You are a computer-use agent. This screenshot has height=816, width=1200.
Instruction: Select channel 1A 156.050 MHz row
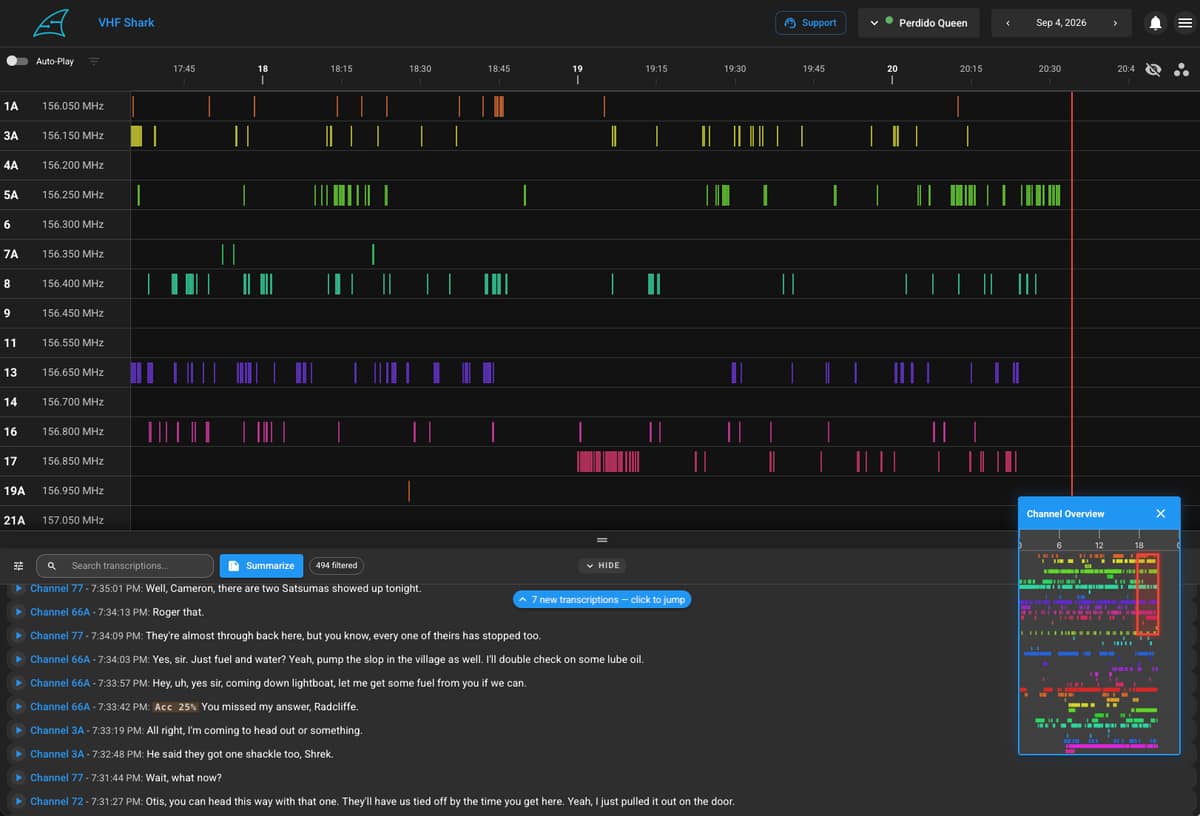65,106
